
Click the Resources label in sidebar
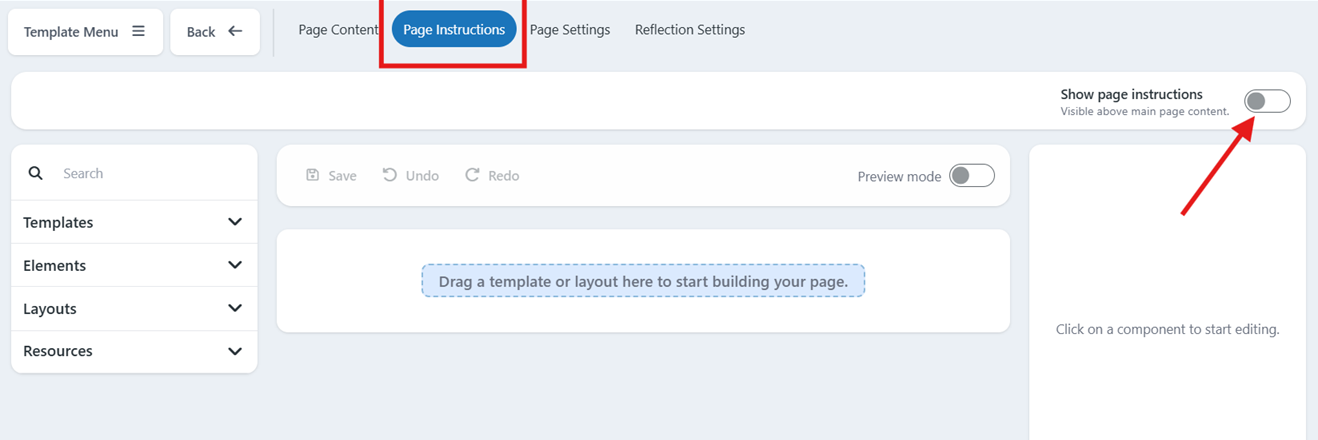tap(58, 351)
